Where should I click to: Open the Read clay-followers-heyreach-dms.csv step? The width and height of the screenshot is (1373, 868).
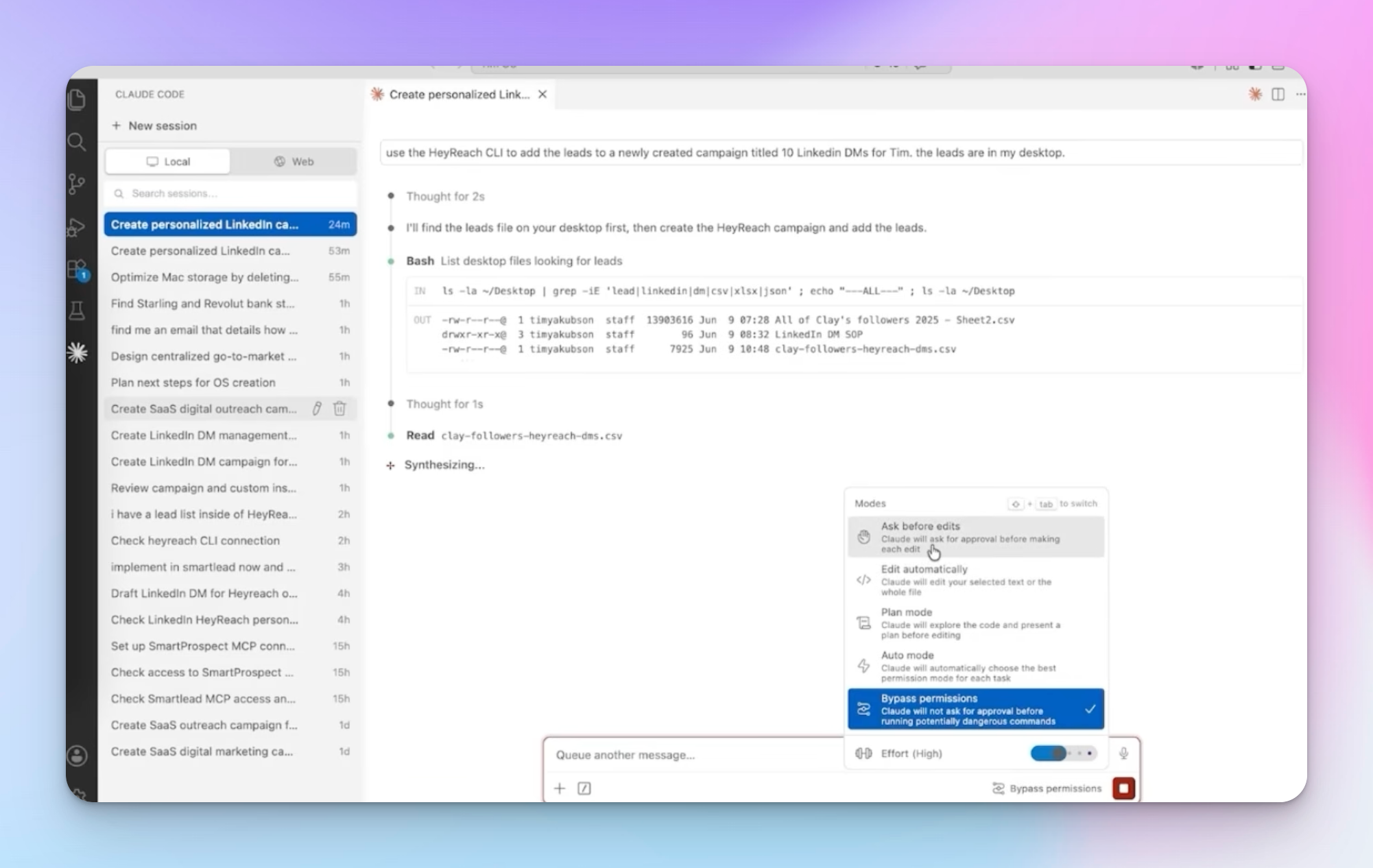click(x=514, y=435)
